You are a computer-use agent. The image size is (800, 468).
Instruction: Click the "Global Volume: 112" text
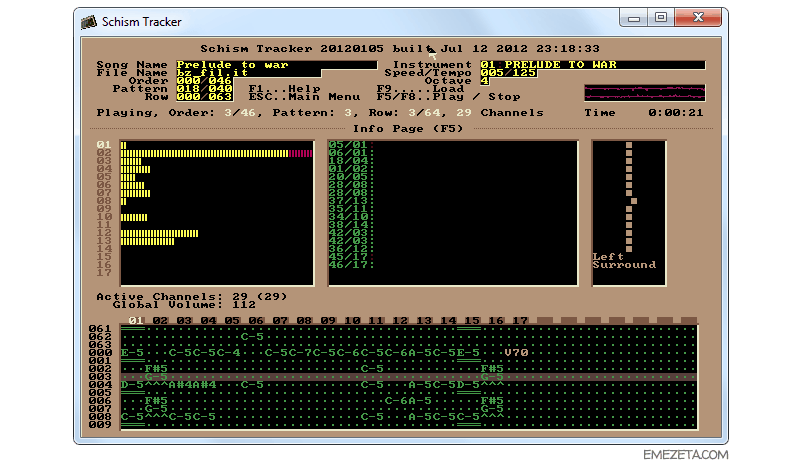pos(184,305)
